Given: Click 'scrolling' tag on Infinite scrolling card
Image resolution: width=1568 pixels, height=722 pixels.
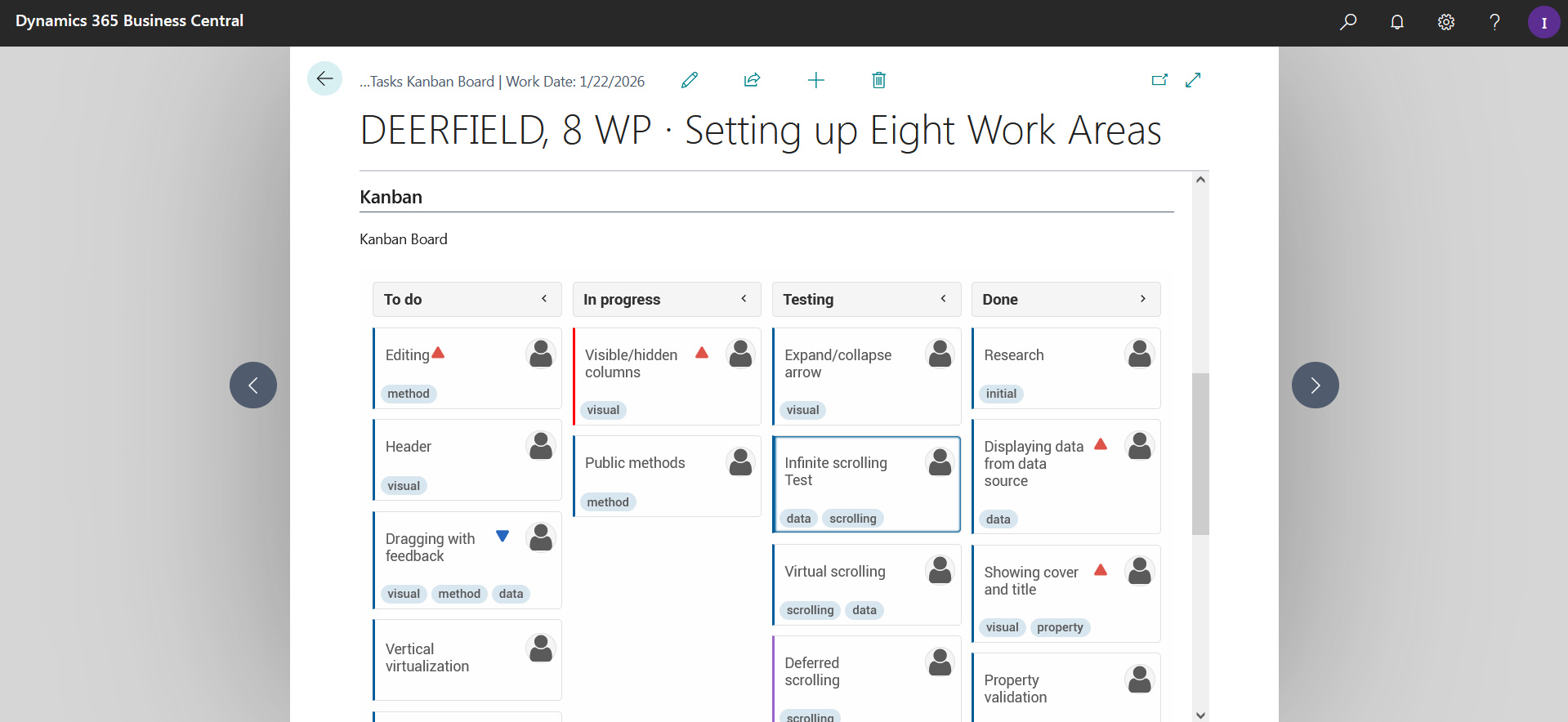Looking at the screenshot, I should [x=853, y=519].
